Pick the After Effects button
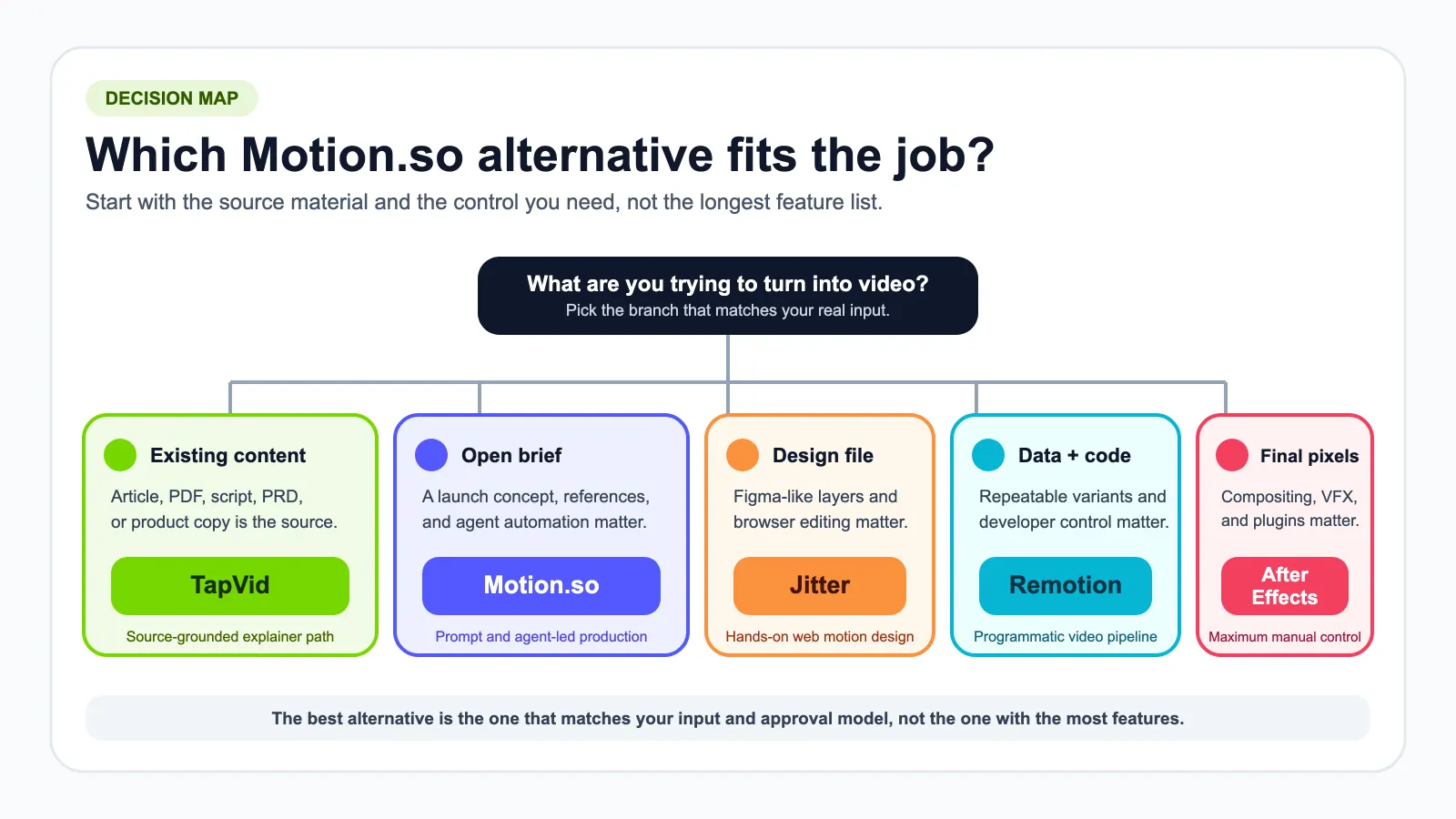The width and height of the screenshot is (1456, 819). (1285, 585)
